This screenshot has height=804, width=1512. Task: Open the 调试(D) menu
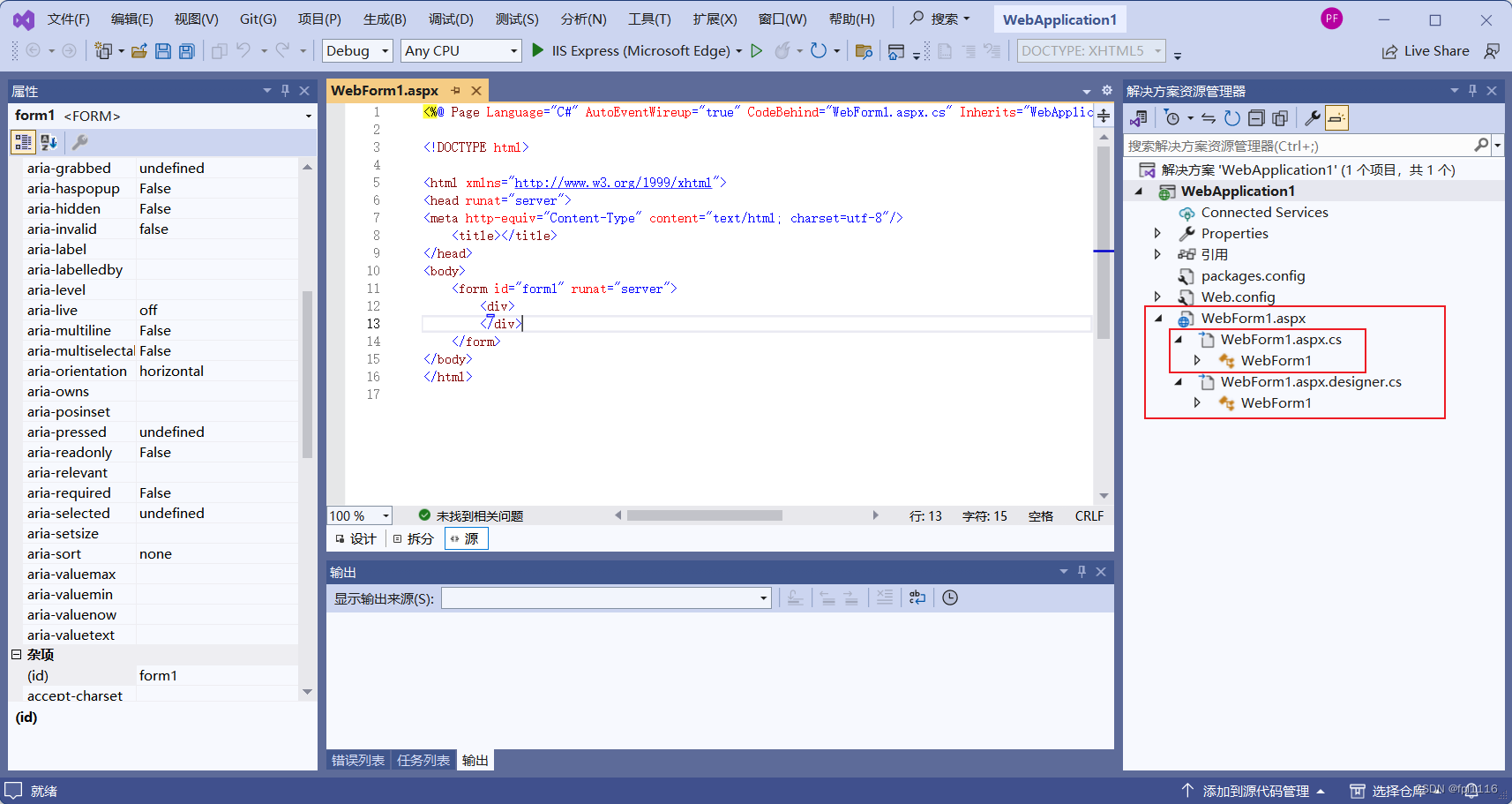coord(451,19)
